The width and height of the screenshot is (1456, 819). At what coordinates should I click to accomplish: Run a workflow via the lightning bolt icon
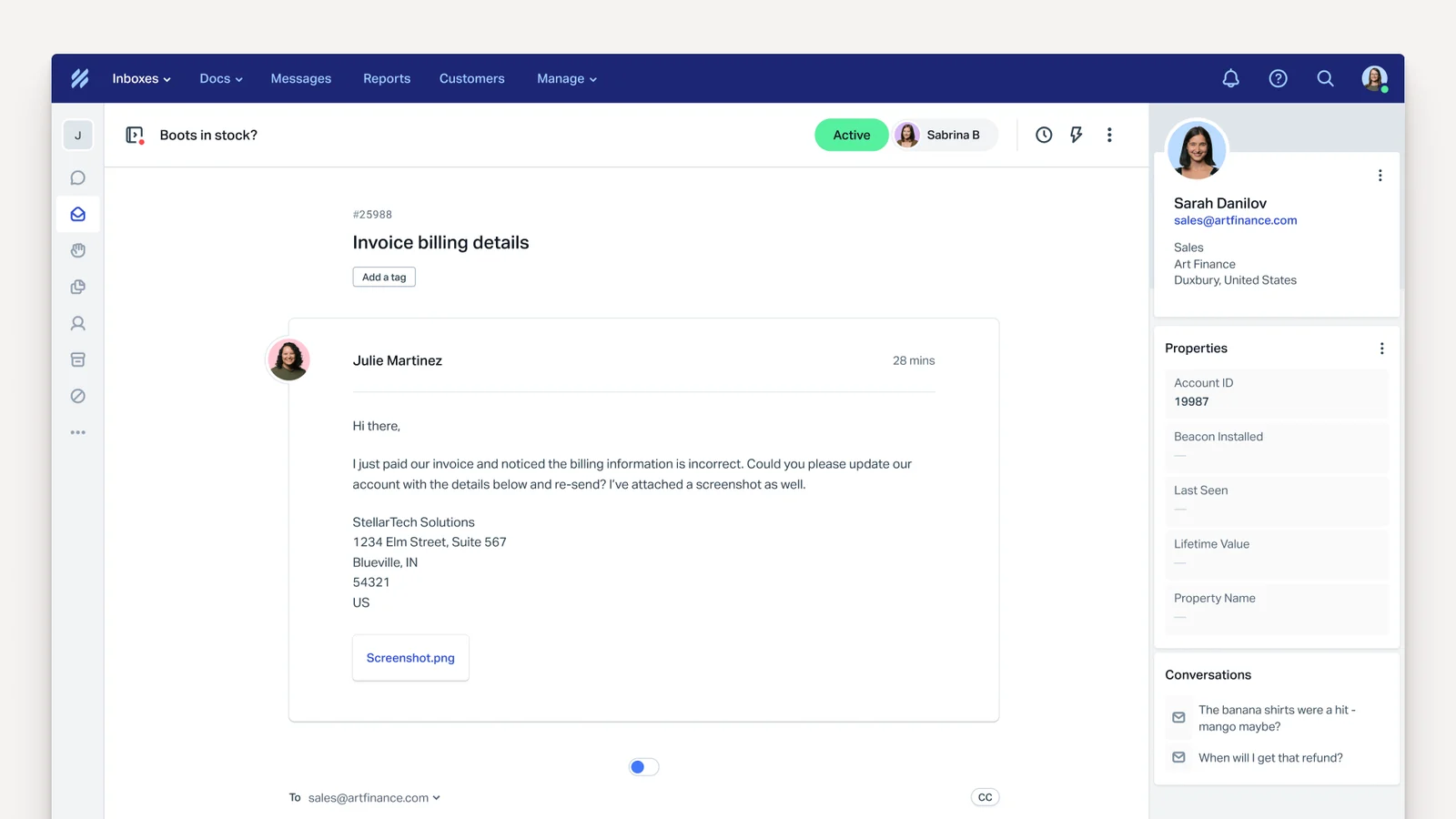pos(1077,134)
